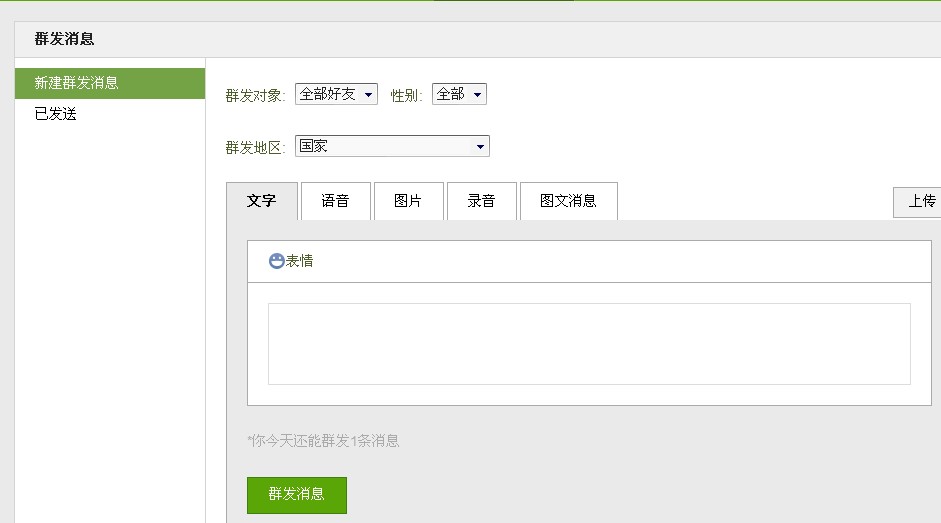The width and height of the screenshot is (941, 523).
Task: Go to the 图文消息 tab
Action: pyautogui.click(x=568, y=201)
